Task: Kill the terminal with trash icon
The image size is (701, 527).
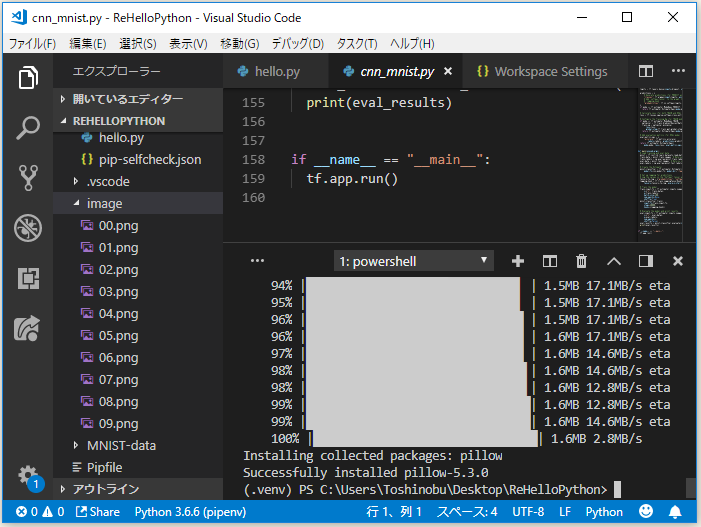Action: point(581,261)
